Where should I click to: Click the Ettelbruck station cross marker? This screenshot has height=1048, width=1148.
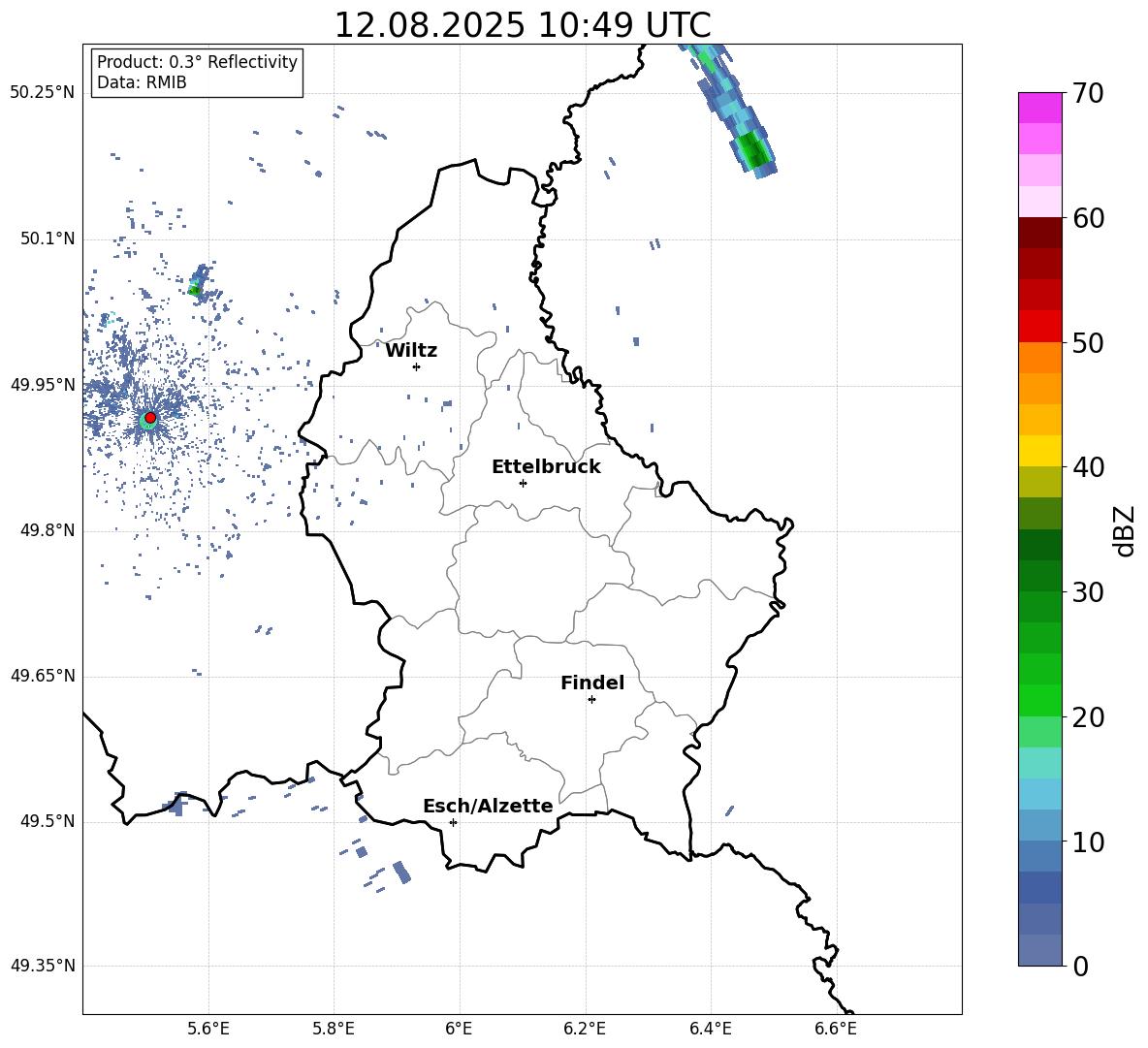(x=523, y=483)
